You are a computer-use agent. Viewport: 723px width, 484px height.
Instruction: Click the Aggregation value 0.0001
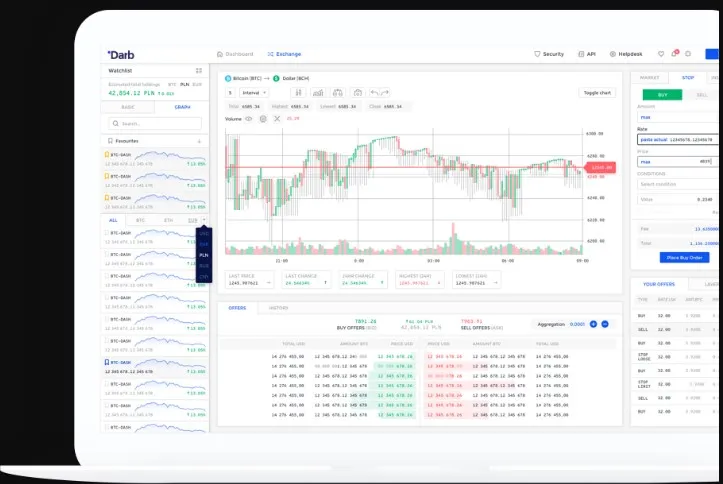[577, 324]
